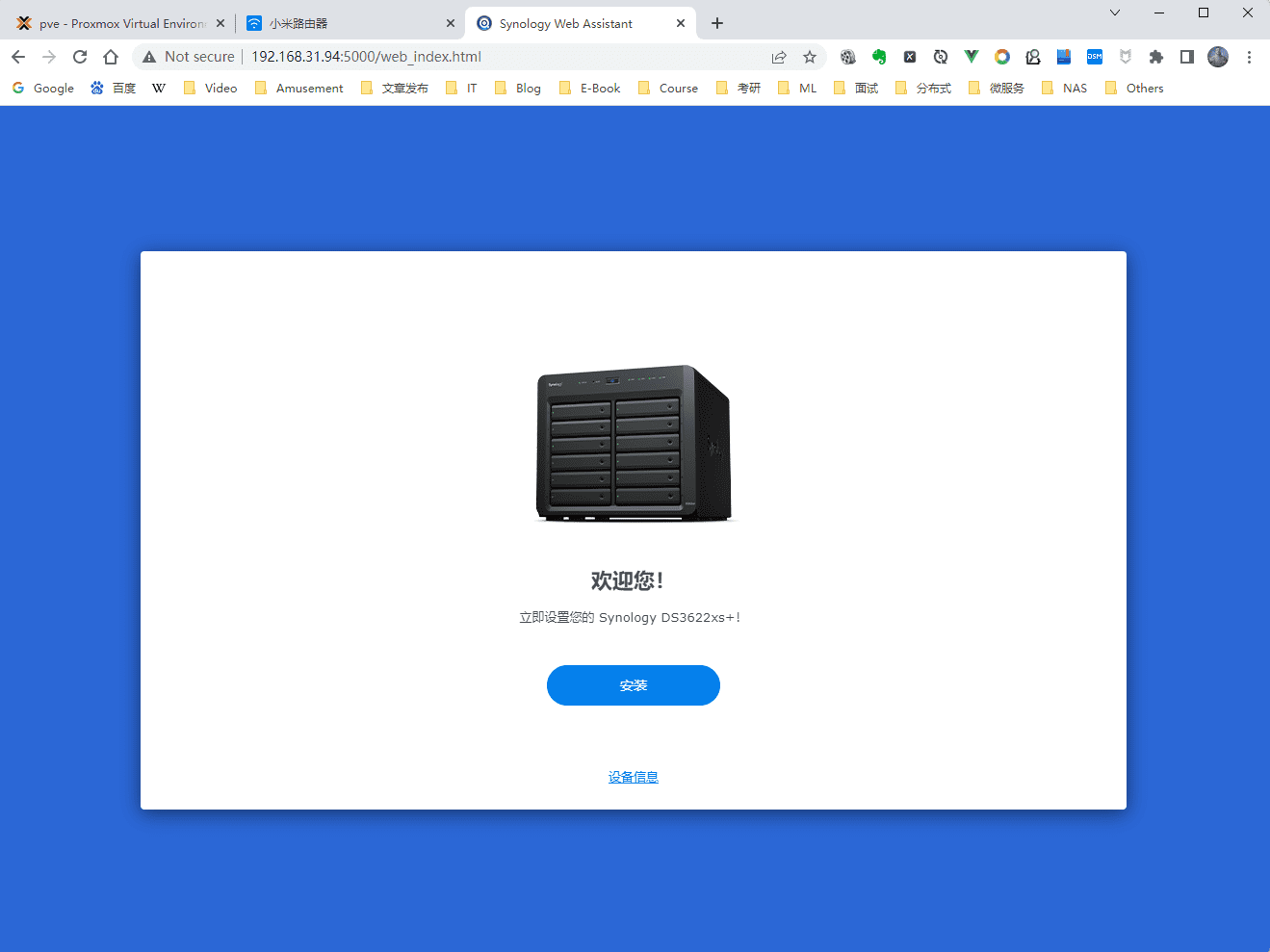
Task: Go forward with the forward arrow
Action: pos(49,57)
